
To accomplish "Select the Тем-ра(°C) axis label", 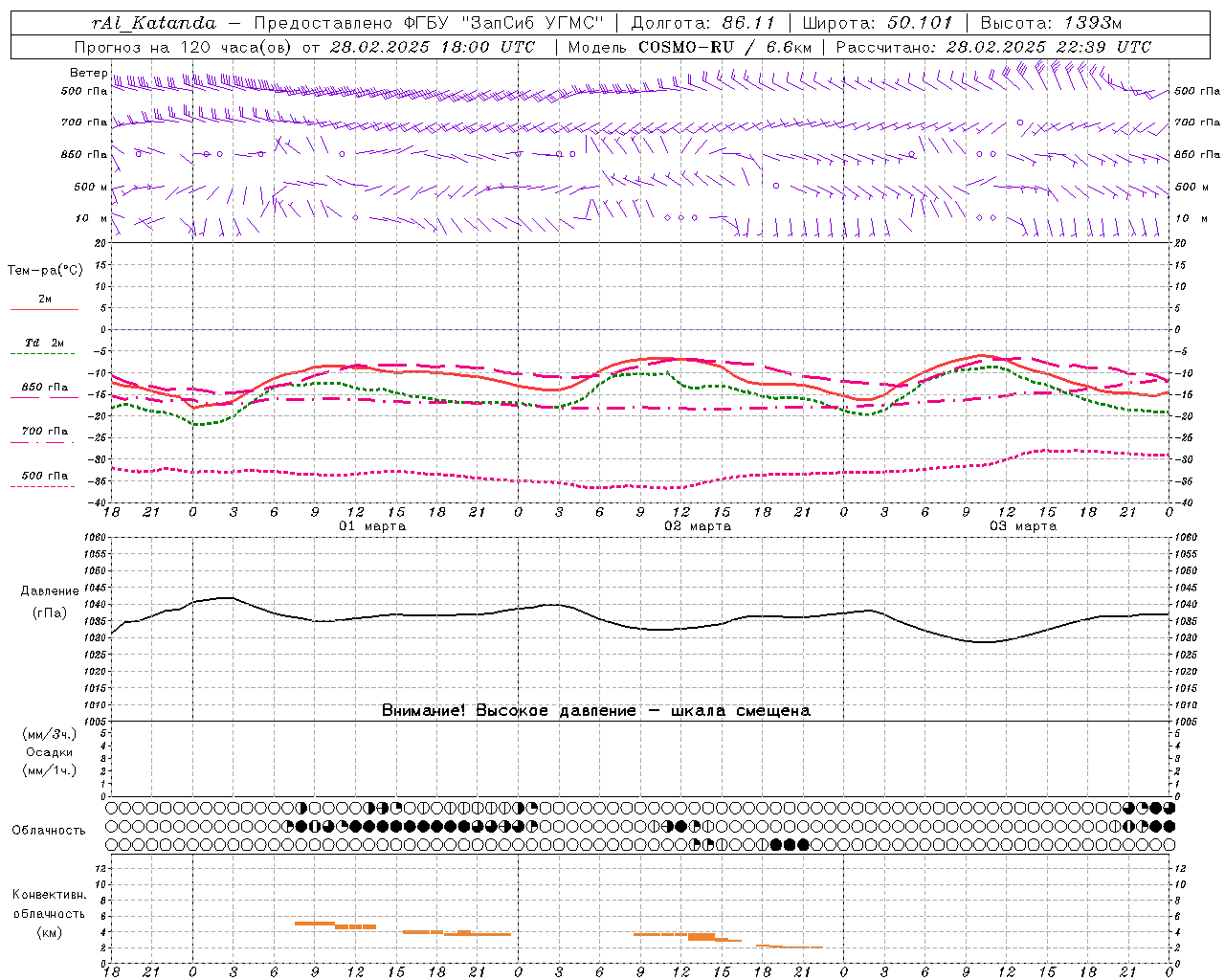I will click(45, 271).
